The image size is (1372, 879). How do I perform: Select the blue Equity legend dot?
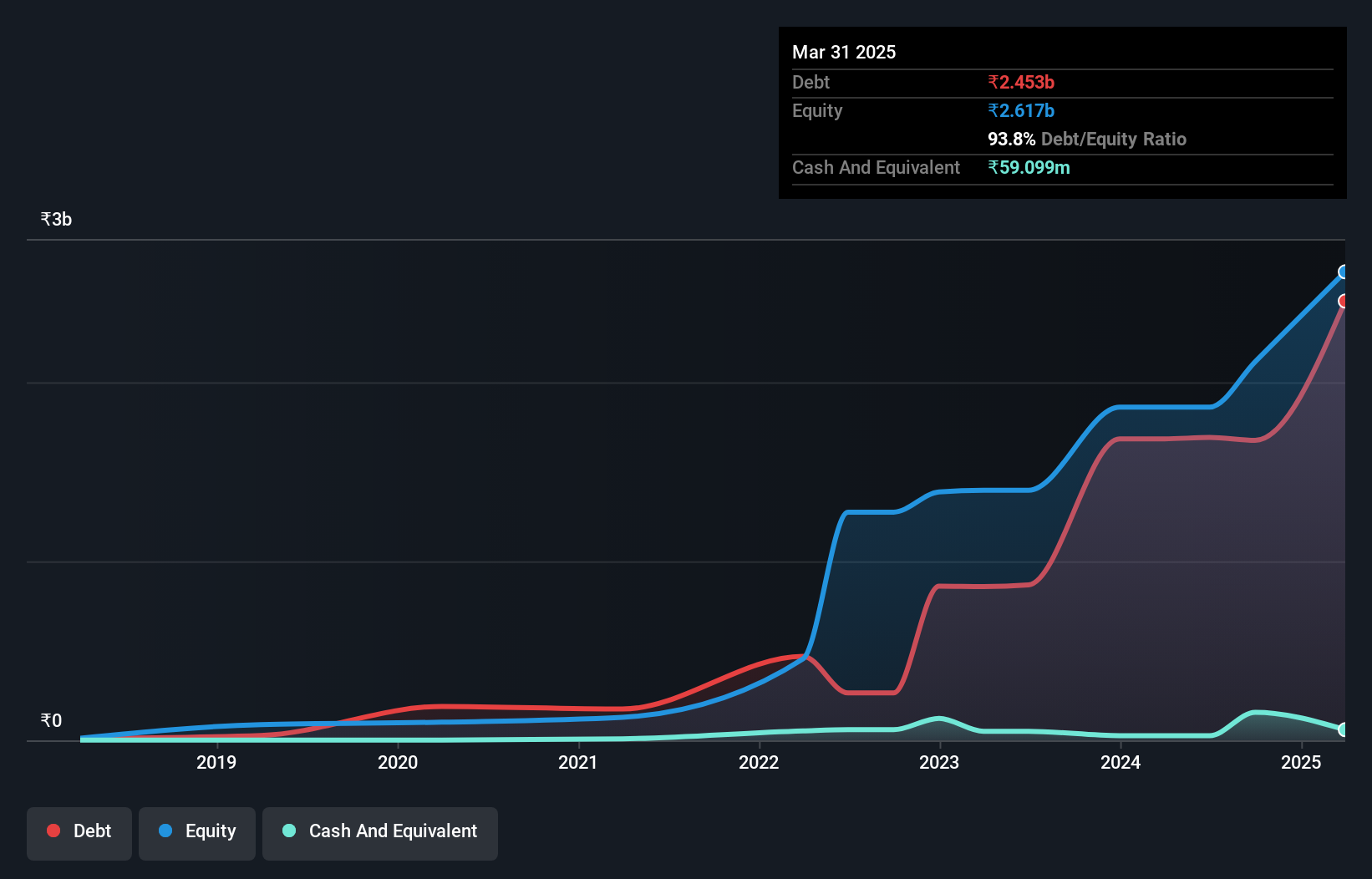(165, 831)
